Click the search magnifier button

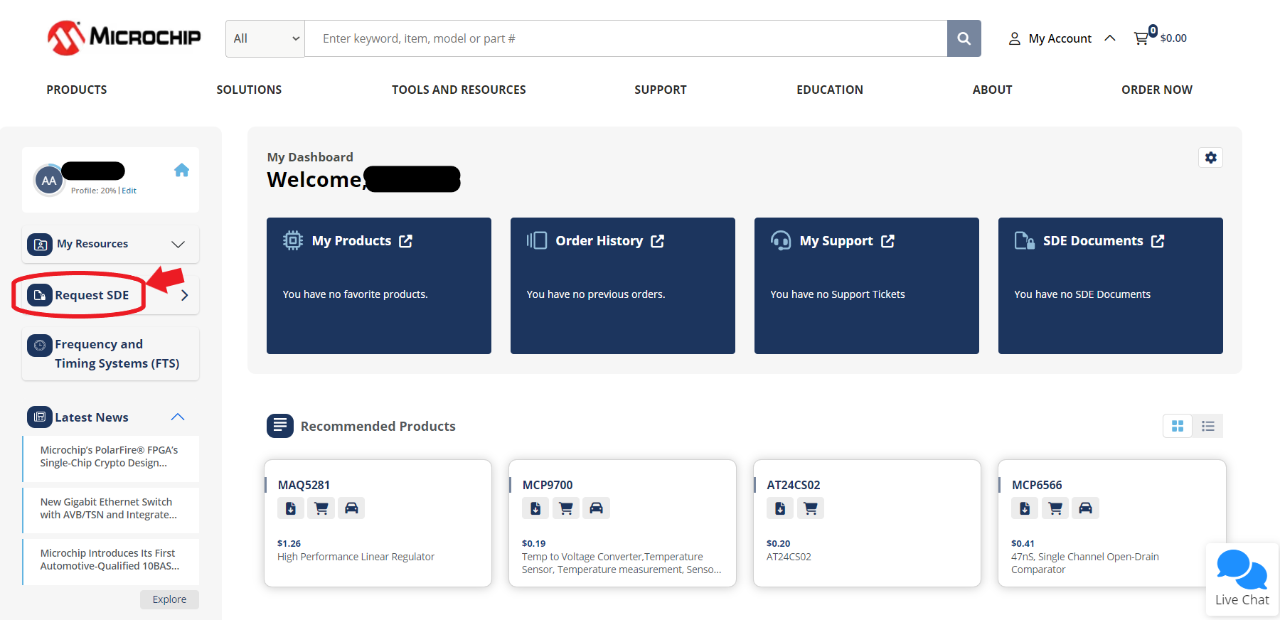coord(963,38)
